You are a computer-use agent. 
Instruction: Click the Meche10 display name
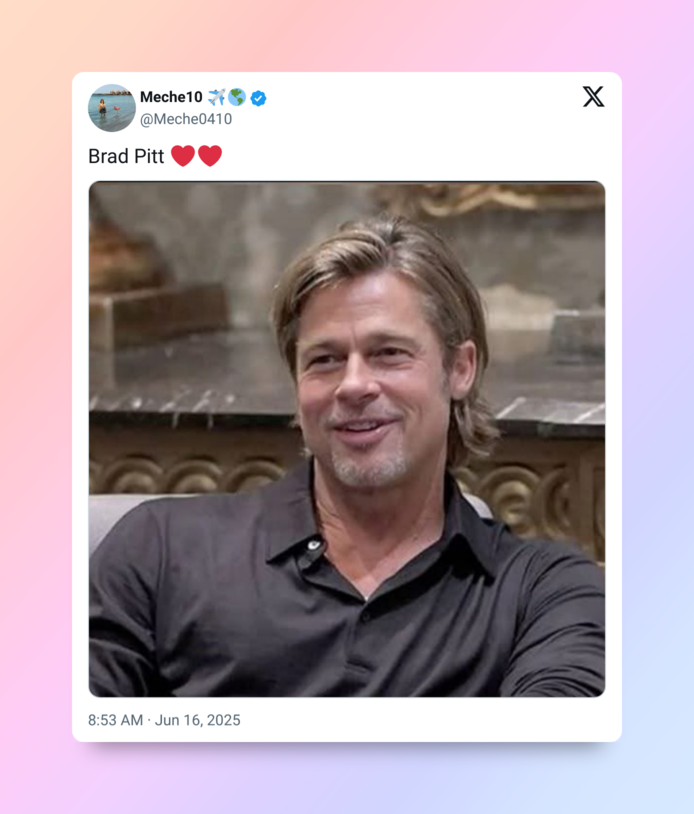171,97
